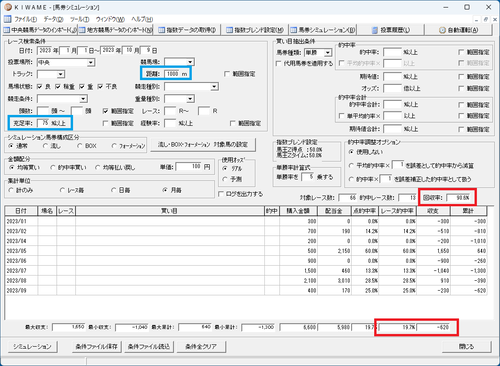Viewport: 500px width, 366px height.
Task: Open 中央競馬データのインポート toolbar icon
Action: (x=7, y=30)
